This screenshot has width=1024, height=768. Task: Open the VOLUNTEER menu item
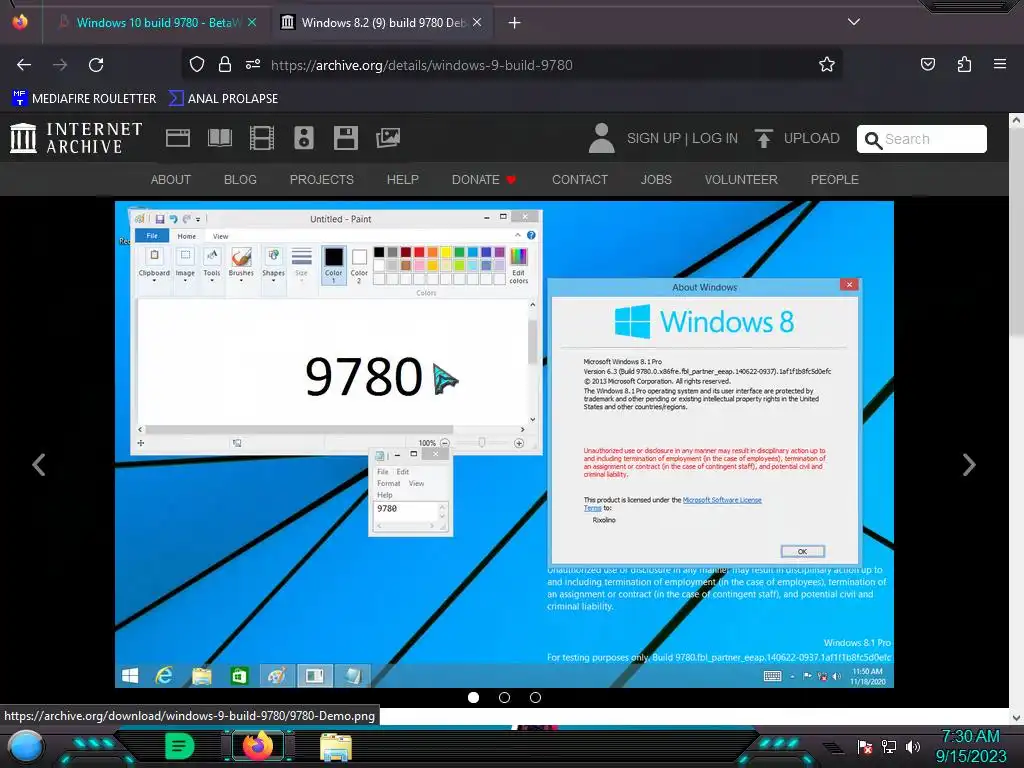[x=741, y=180]
